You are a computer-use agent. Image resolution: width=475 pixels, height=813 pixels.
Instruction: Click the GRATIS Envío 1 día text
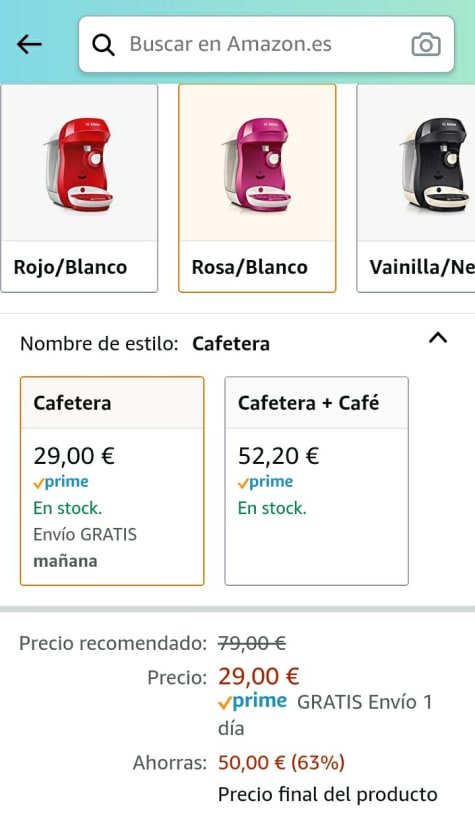pos(325,715)
